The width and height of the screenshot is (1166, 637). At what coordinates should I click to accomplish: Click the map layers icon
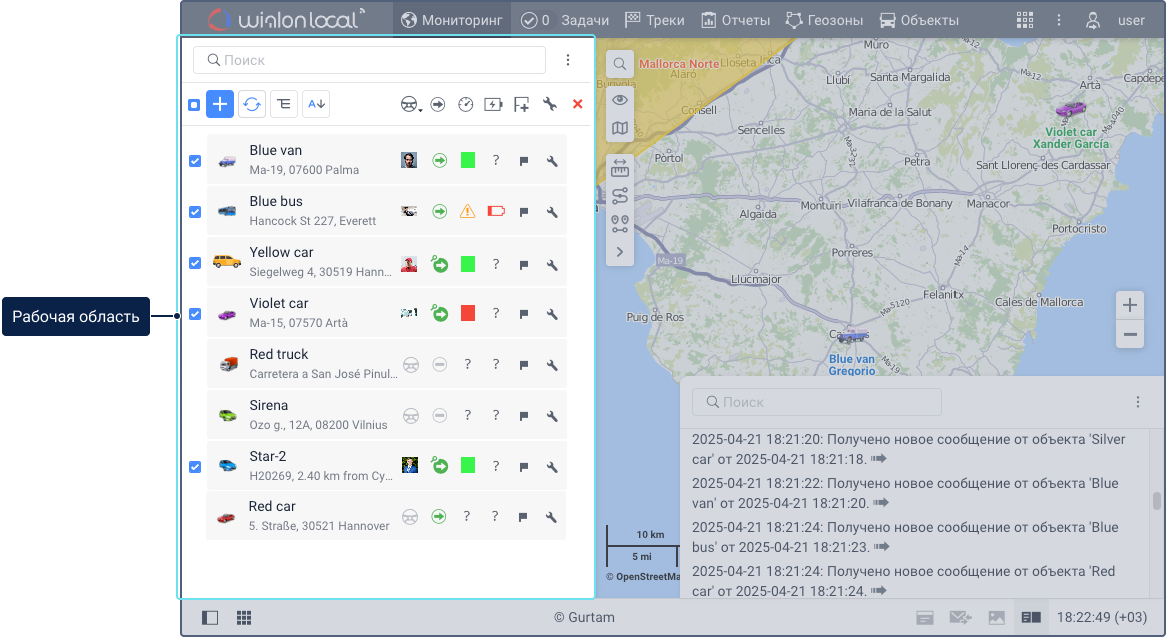click(620, 128)
